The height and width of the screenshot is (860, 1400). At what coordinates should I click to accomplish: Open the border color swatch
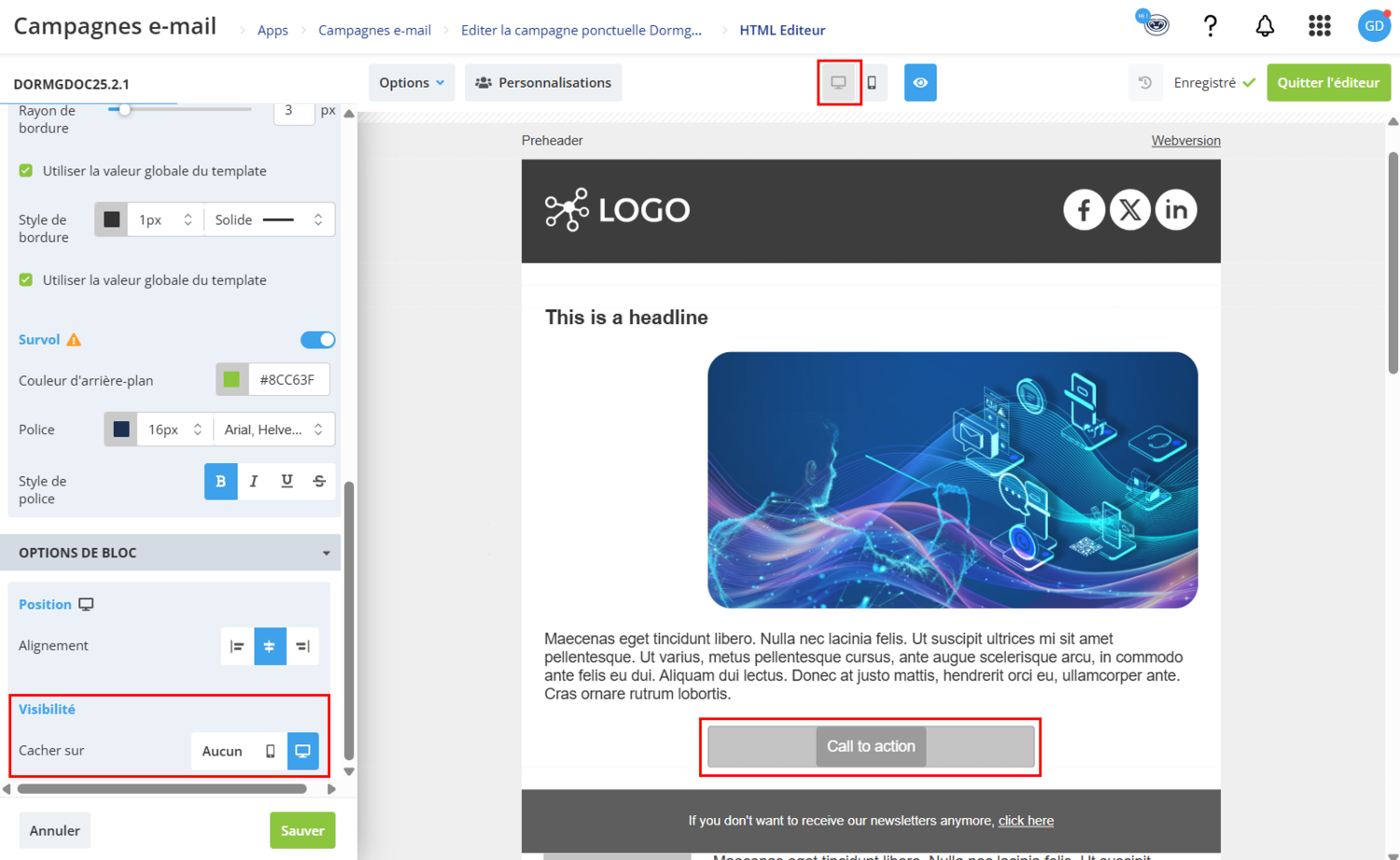(x=111, y=219)
